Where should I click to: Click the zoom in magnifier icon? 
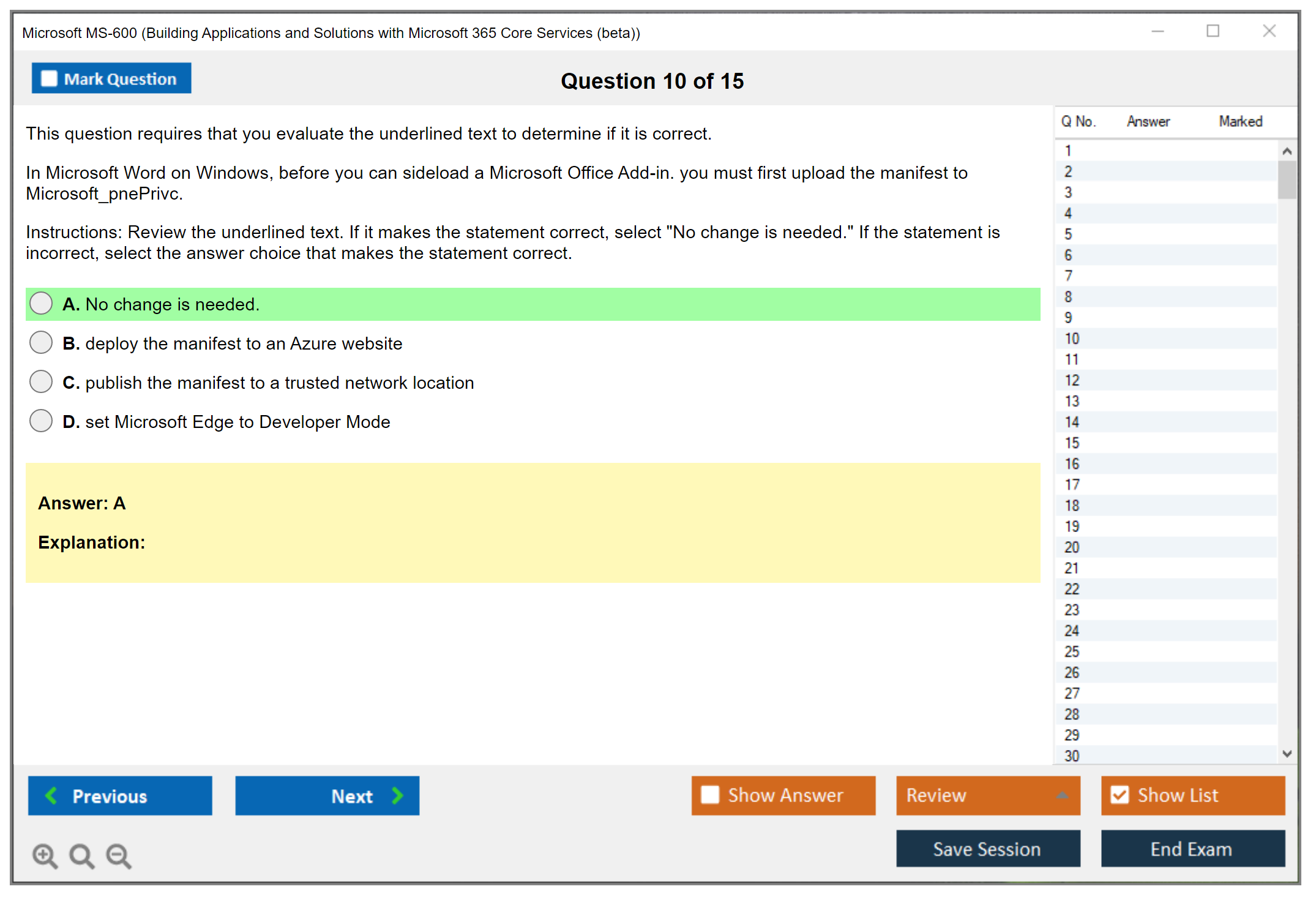pyautogui.click(x=45, y=855)
